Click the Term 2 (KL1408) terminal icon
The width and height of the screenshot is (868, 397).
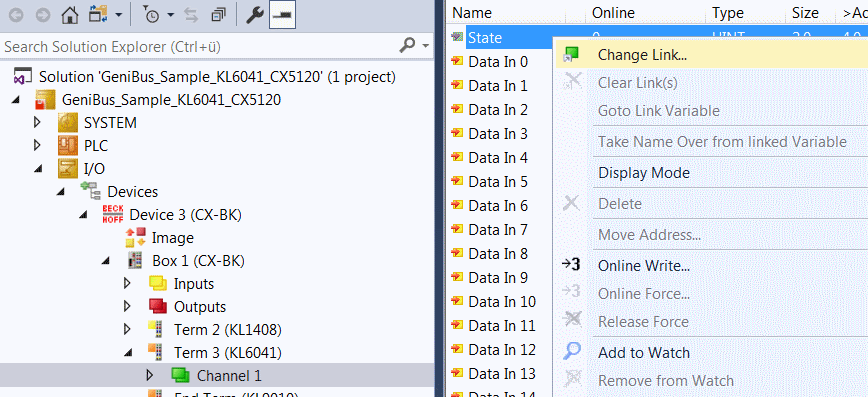pos(156,329)
